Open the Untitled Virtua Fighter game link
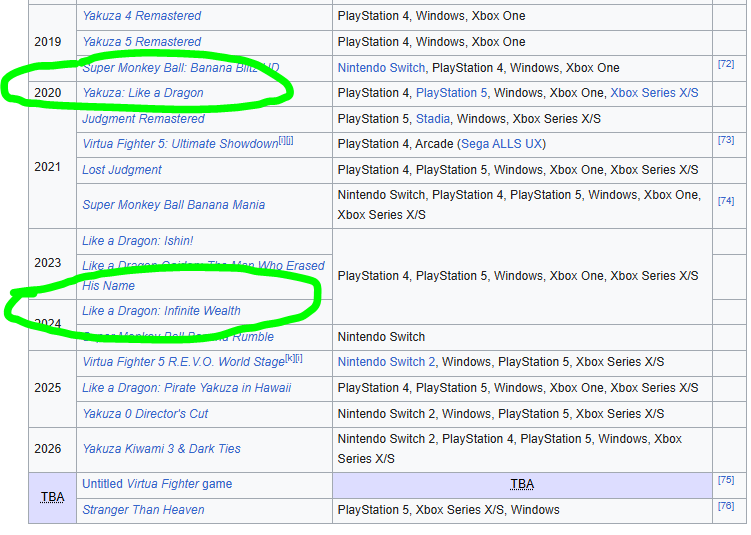The height and width of the screenshot is (535, 751). pyautogui.click(x=157, y=484)
